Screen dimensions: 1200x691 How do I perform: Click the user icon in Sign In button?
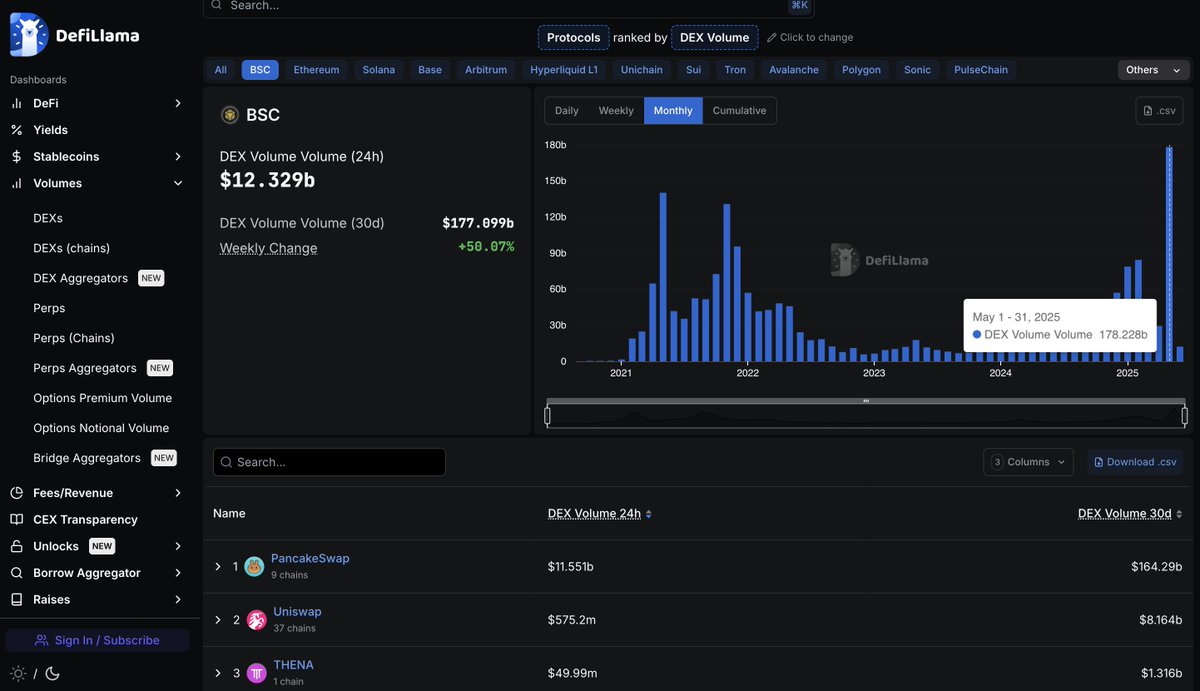click(x=41, y=640)
